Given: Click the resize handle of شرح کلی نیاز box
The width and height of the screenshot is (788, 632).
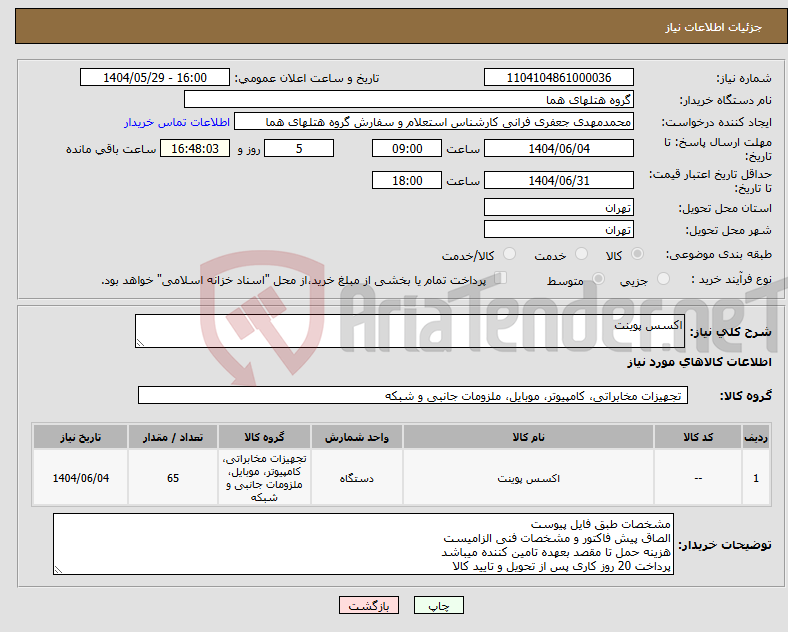Looking at the screenshot, I should (x=140, y=343).
